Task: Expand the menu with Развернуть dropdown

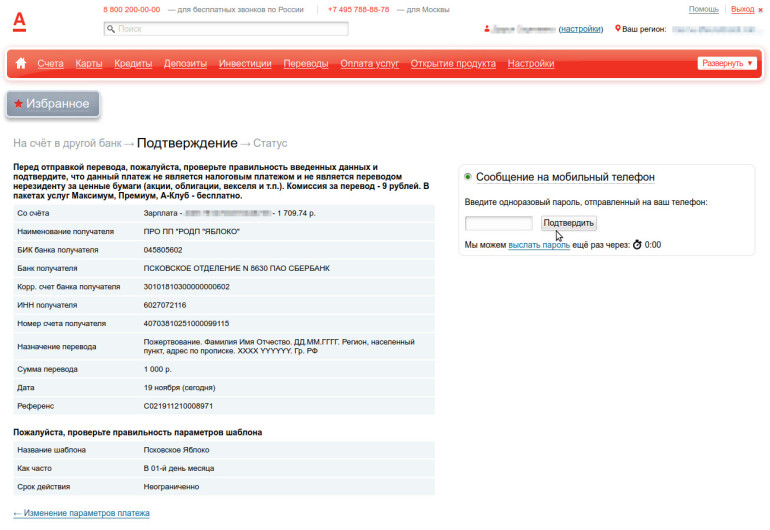Action: pyautogui.click(x=727, y=63)
